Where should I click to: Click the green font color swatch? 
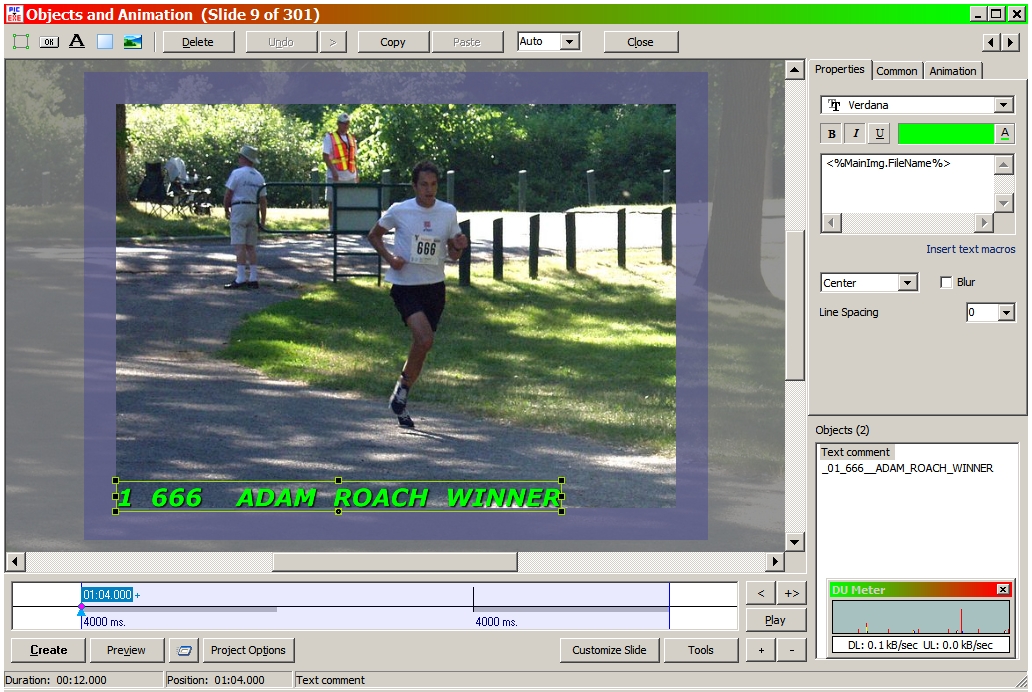(946, 133)
